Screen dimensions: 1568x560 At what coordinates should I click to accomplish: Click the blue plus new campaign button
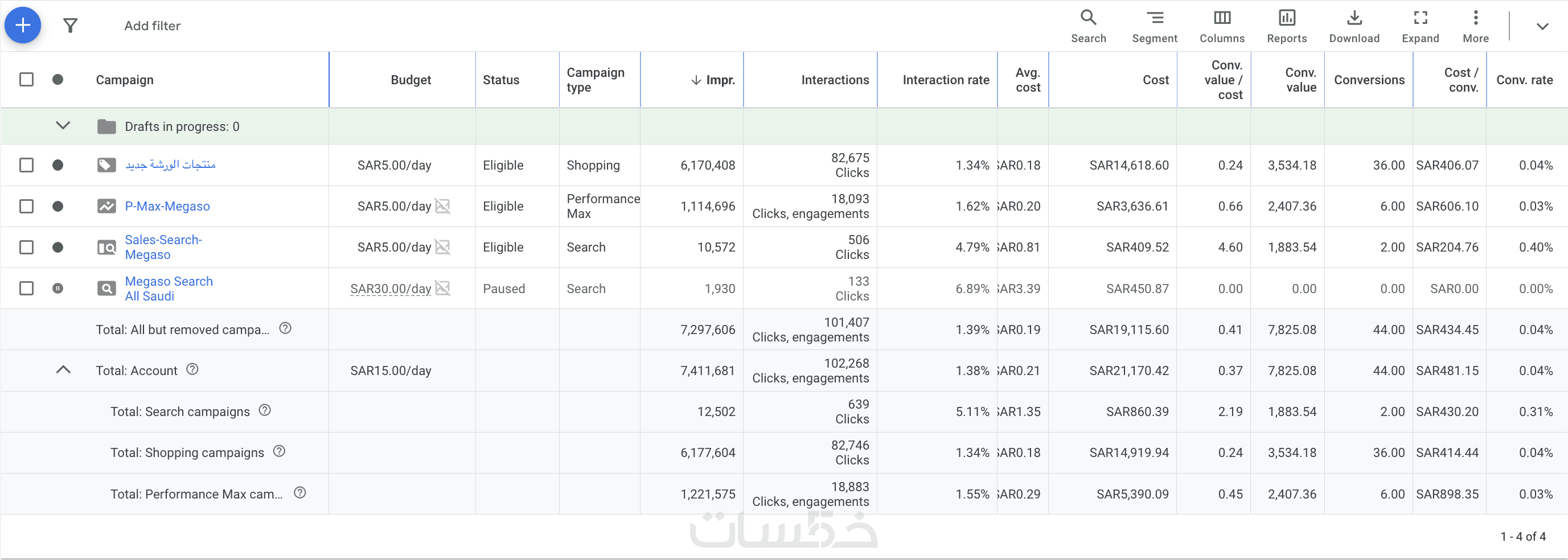coord(23,25)
